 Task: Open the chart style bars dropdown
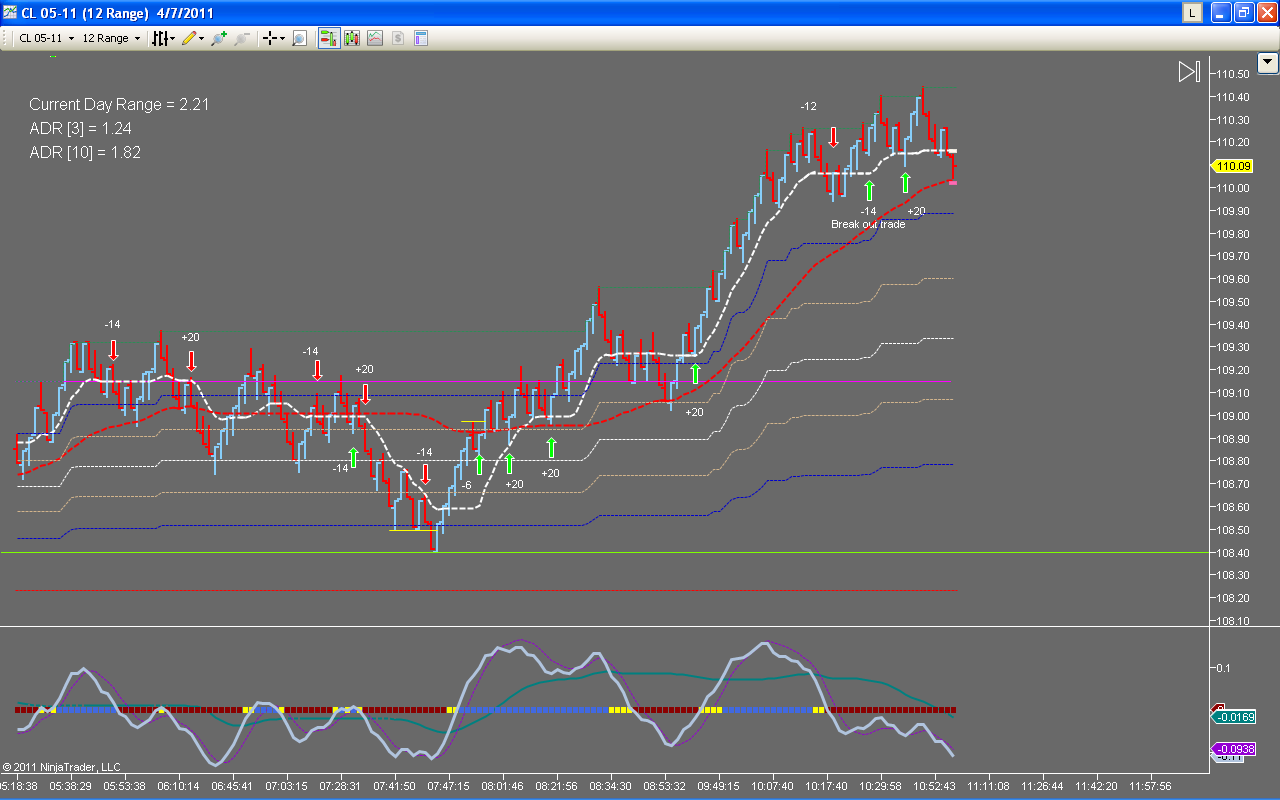coord(163,38)
